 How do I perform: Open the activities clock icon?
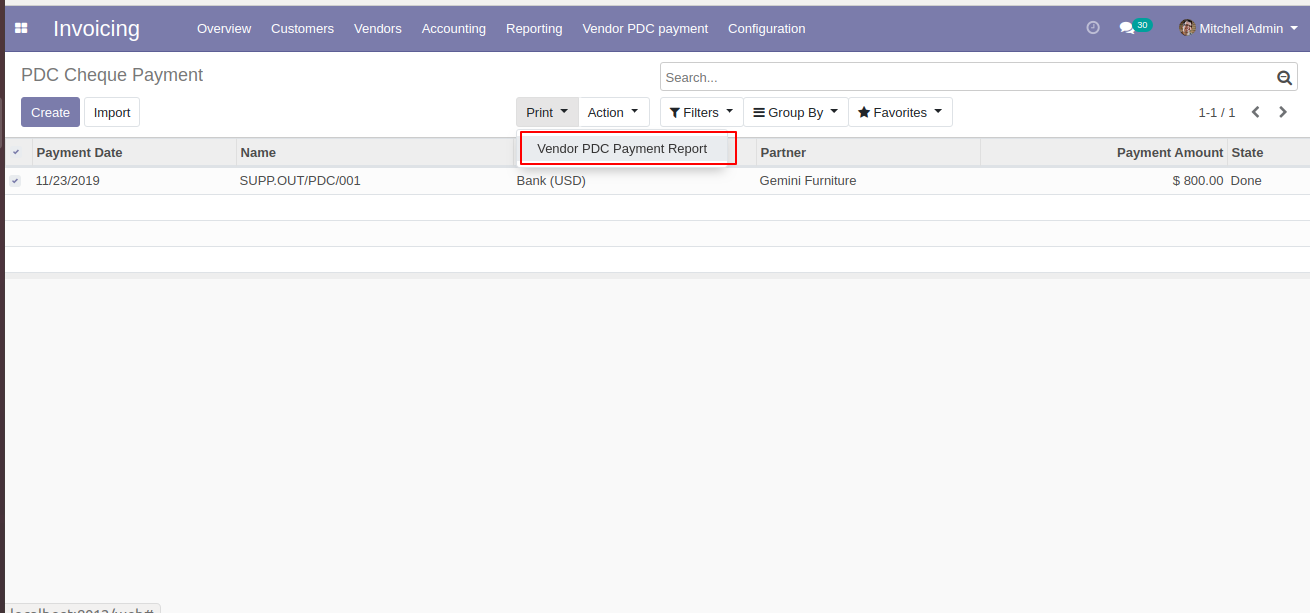[1093, 28]
